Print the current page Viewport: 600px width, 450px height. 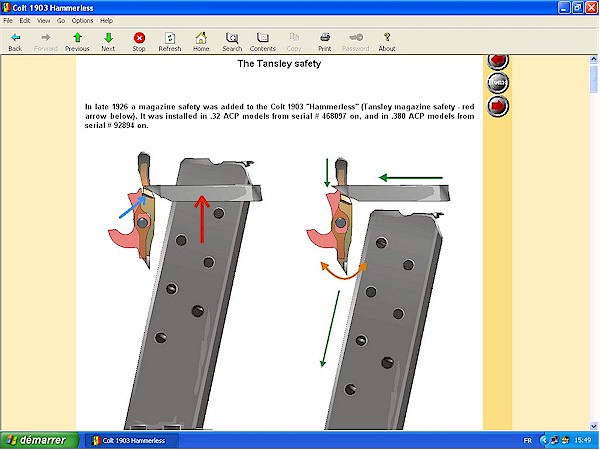tap(325, 42)
